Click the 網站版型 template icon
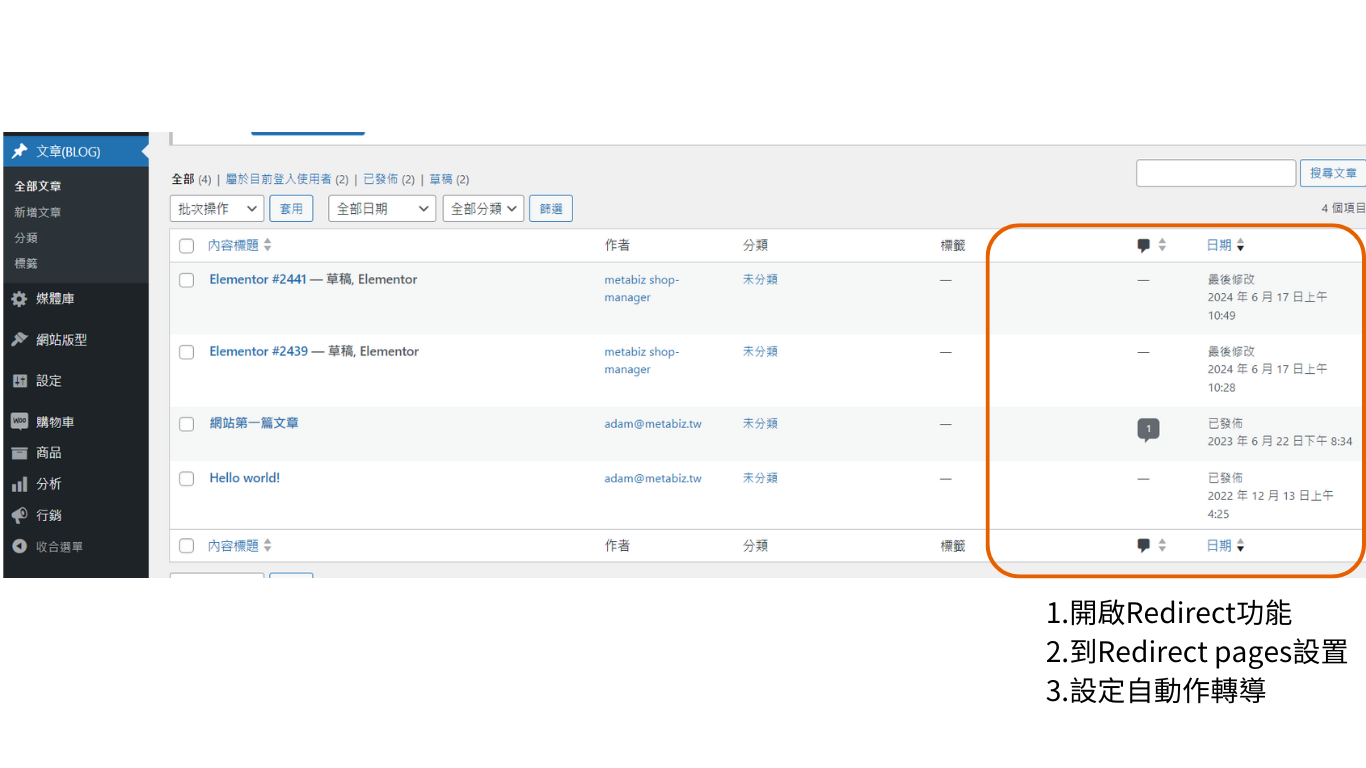Screen dimensions: 1366x768 point(19,340)
